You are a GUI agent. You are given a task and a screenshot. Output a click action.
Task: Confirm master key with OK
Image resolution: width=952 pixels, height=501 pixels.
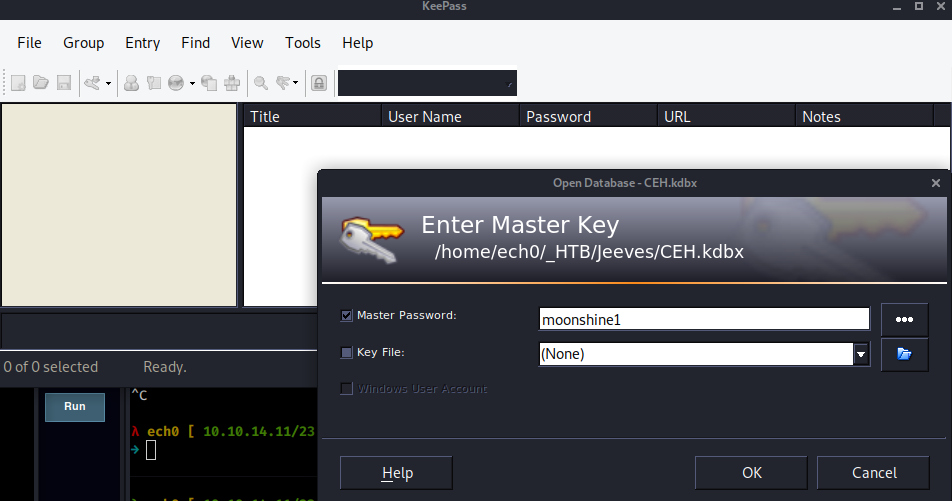pos(751,473)
